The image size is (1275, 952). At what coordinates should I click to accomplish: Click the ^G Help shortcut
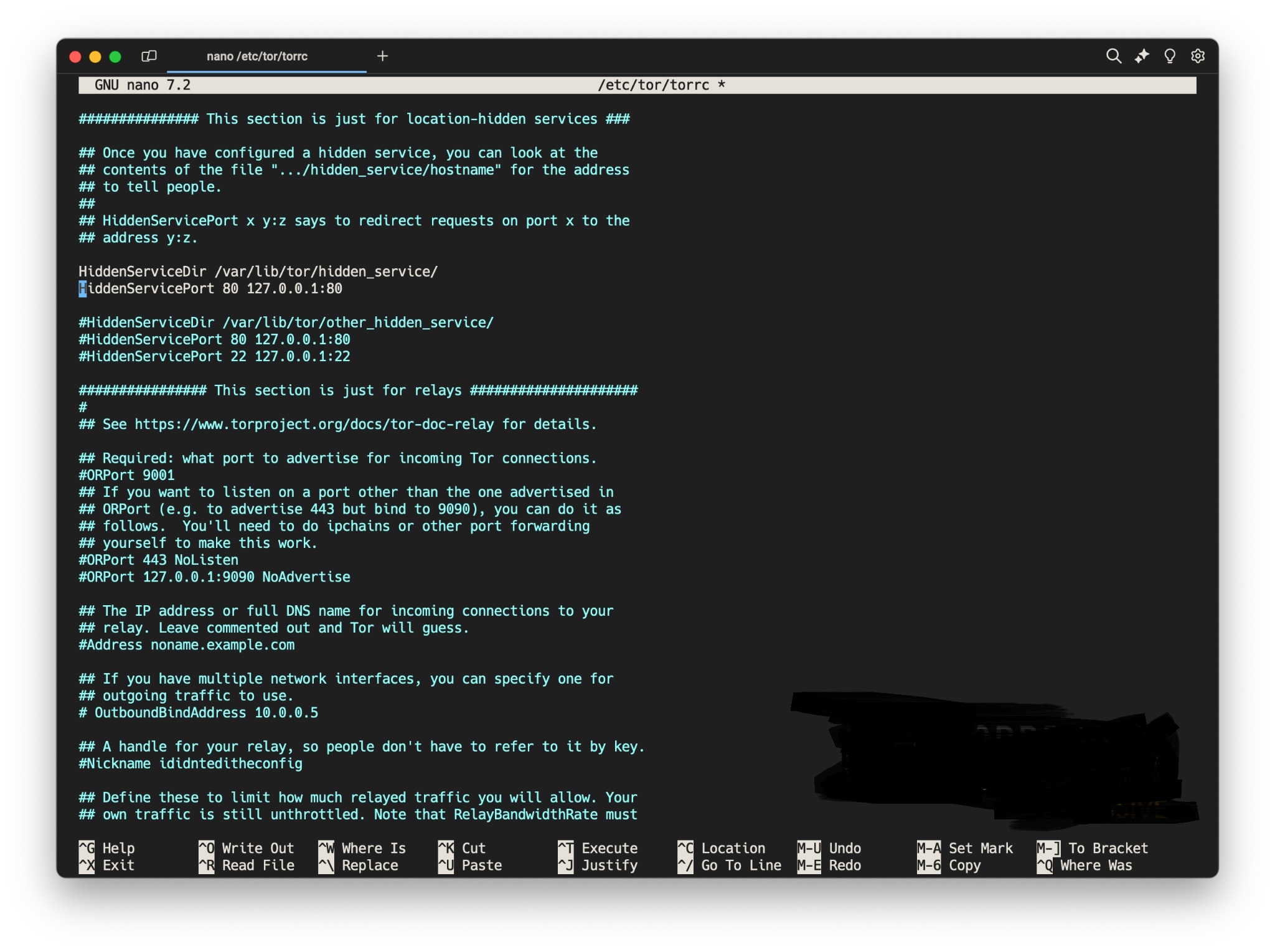(x=106, y=848)
